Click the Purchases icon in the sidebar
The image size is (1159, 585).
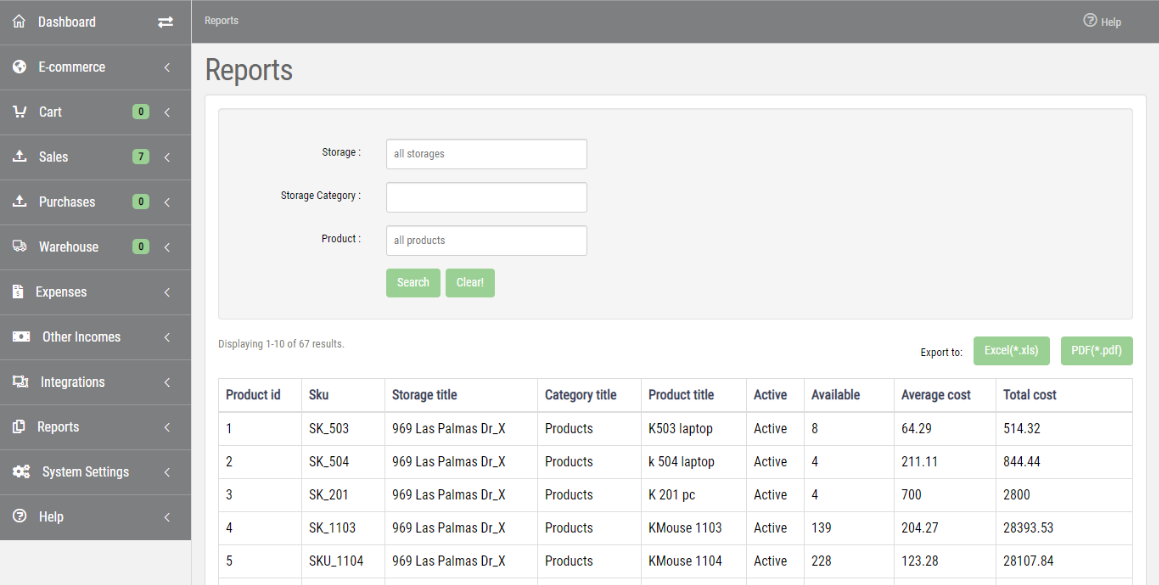click(x=18, y=201)
